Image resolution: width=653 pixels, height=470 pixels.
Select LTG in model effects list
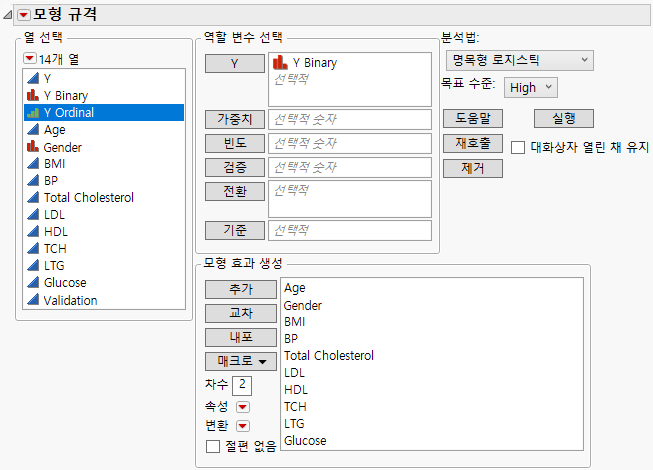click(x=294, y=424)
